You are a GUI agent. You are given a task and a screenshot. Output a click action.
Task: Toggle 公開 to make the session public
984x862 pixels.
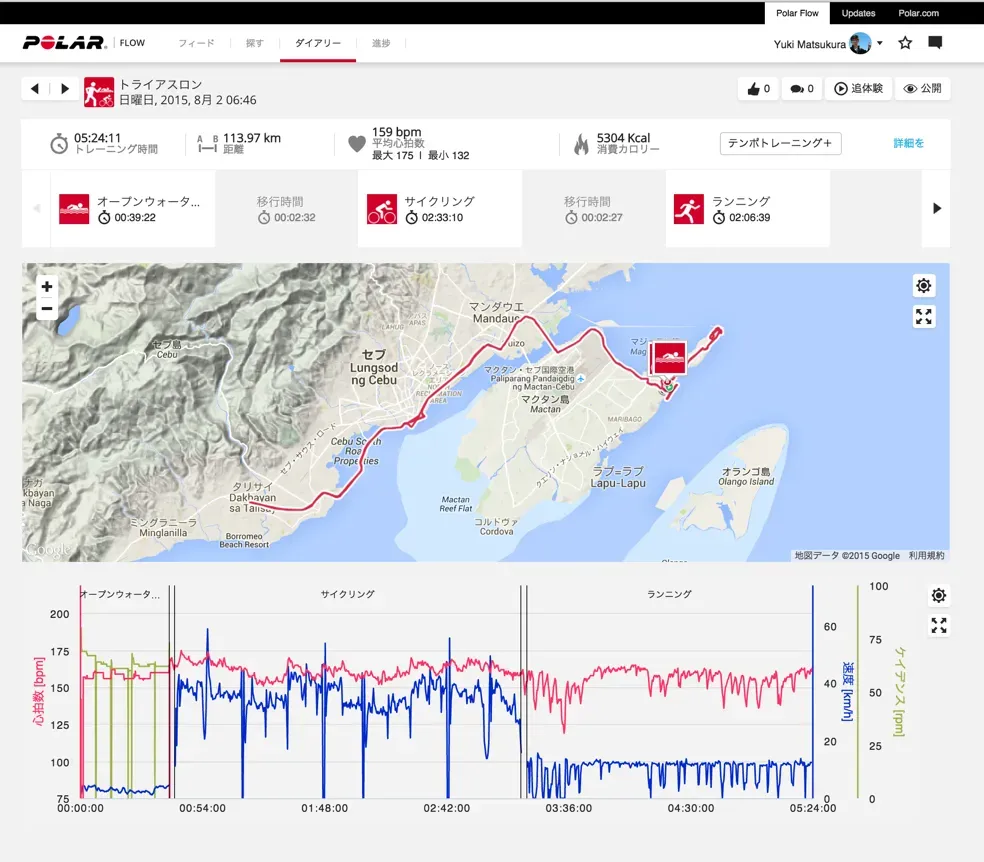pos(921,88)
